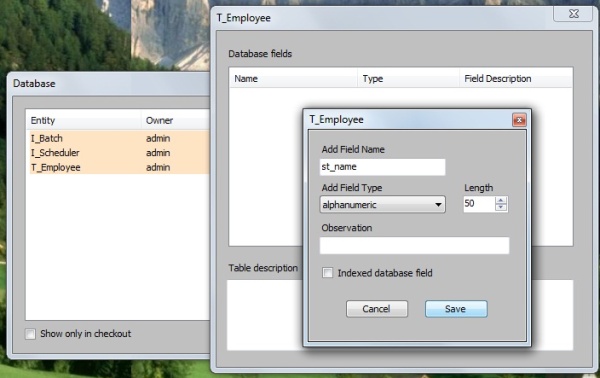Click admin owner of I_Batch row

[x=158, y=138]
